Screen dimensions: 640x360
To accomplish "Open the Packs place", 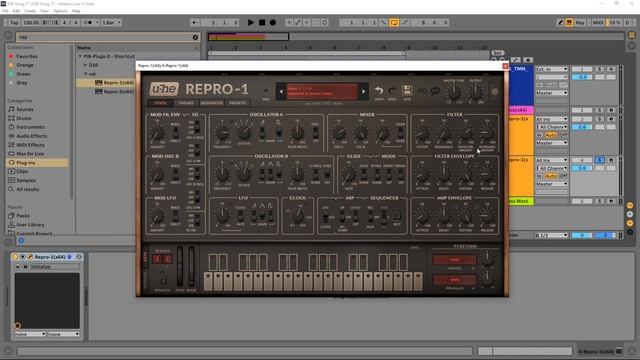I will 23,216.
